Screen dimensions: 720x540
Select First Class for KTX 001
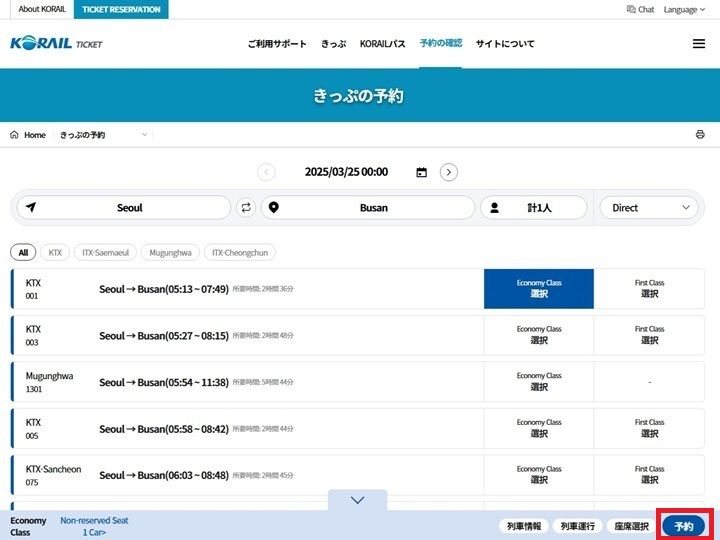(649, 289)
